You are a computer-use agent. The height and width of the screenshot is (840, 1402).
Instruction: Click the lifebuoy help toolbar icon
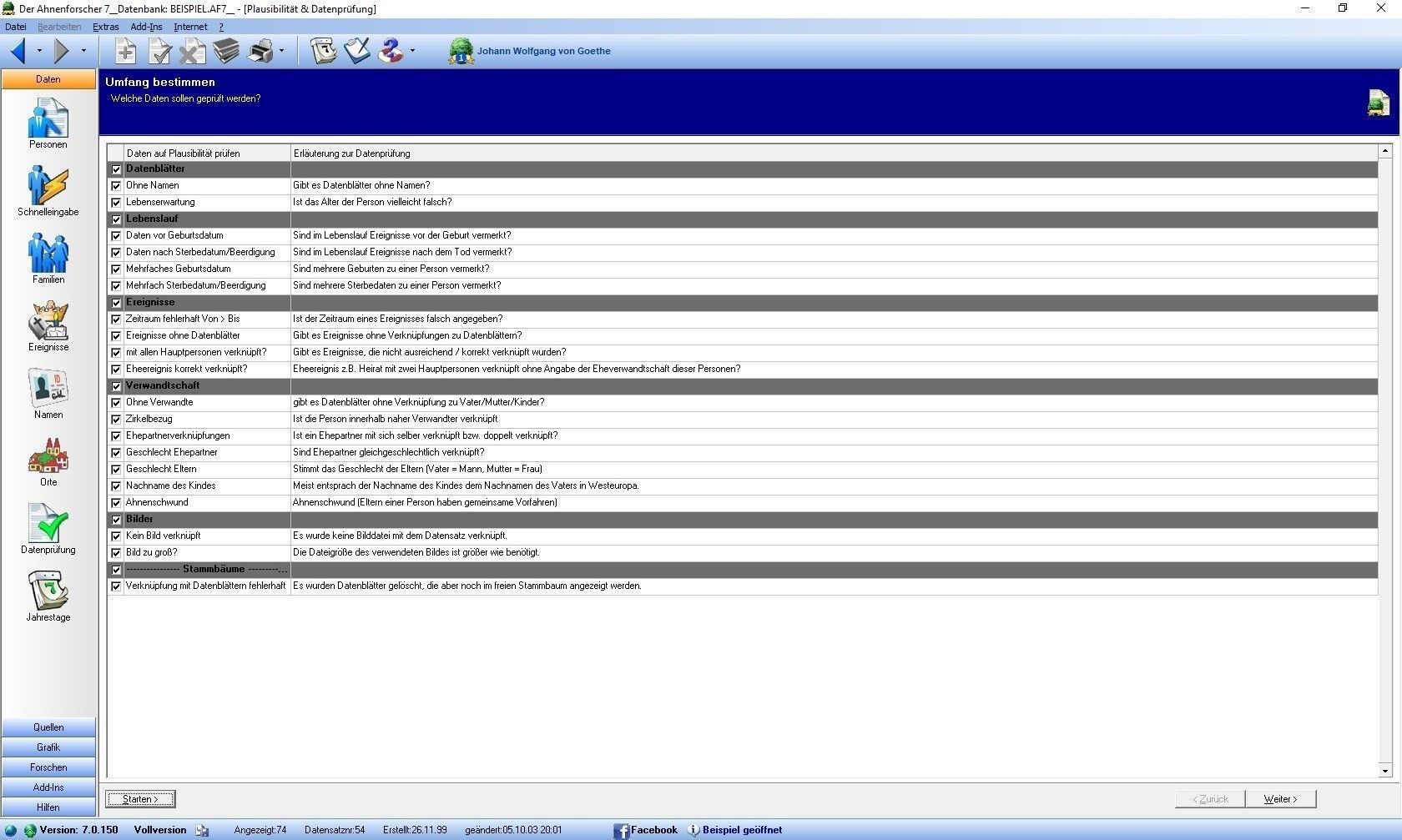tap(390, 51)
